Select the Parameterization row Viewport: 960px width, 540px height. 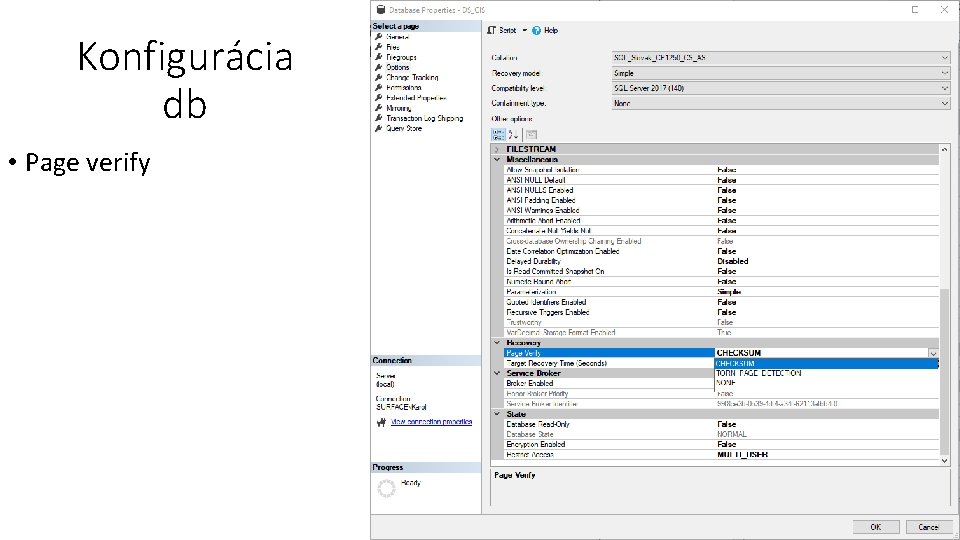[721, 292]
